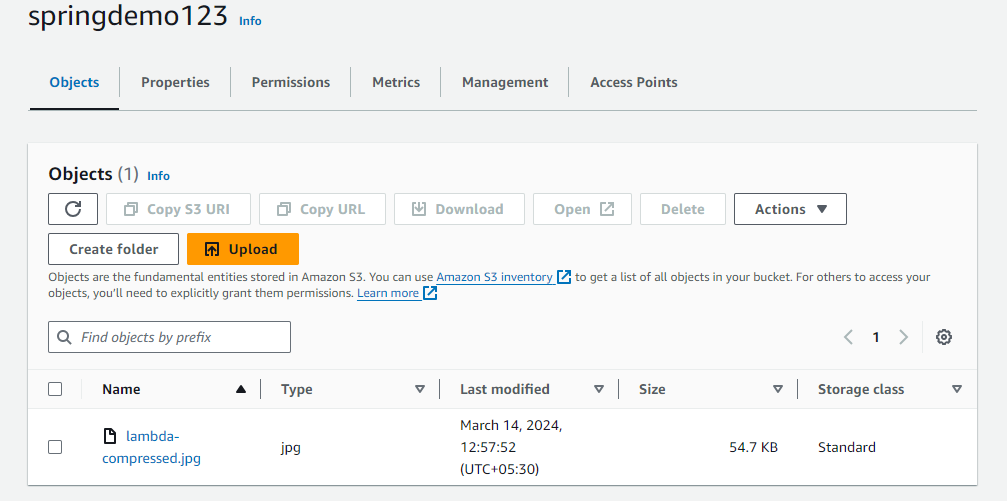Click the refresh objects icon button
Image resolution: width=1007 pixels, height=501 pixels.
click(x=73, y=209)
